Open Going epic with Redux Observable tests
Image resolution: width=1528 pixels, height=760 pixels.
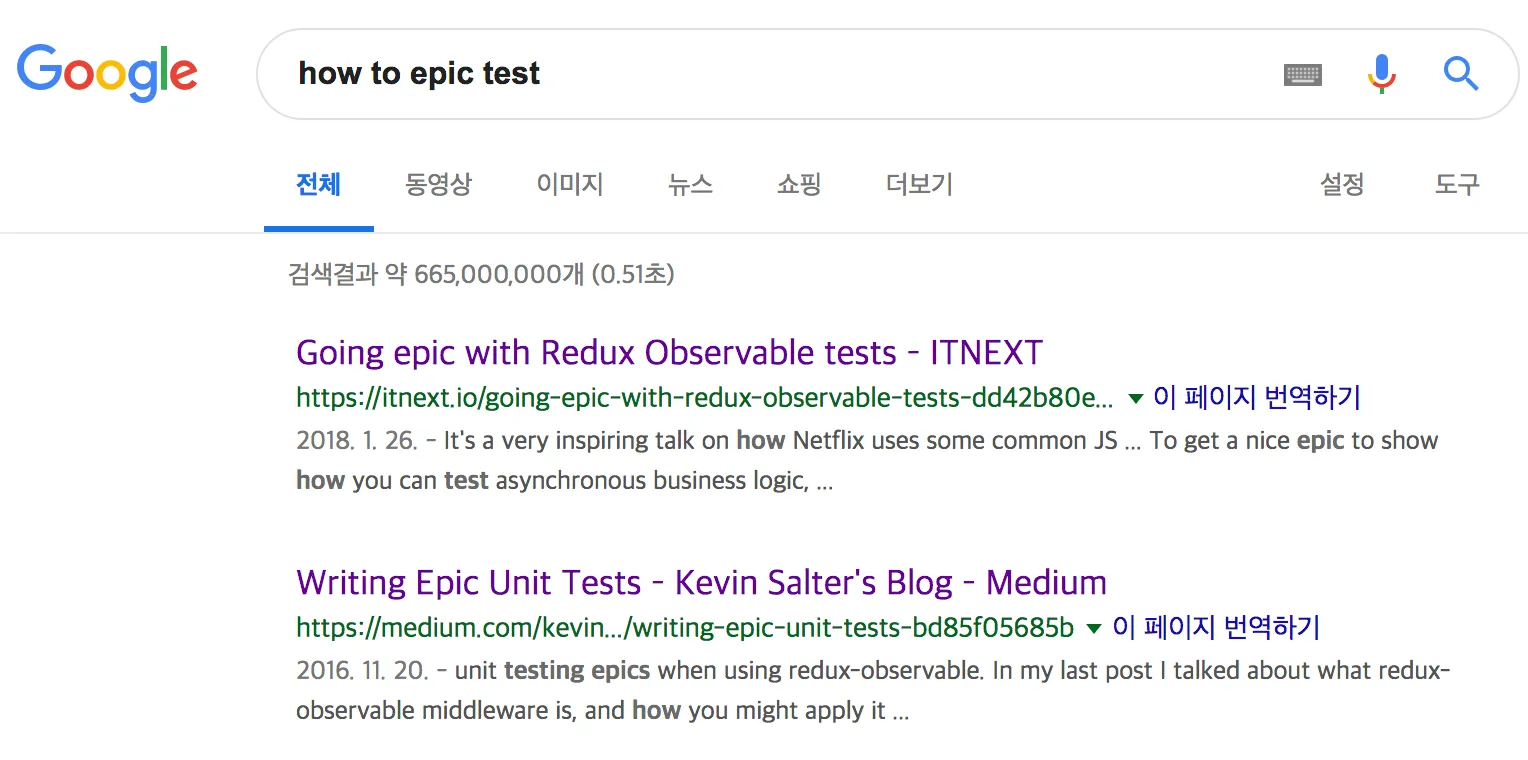click(x=670, y=352)
